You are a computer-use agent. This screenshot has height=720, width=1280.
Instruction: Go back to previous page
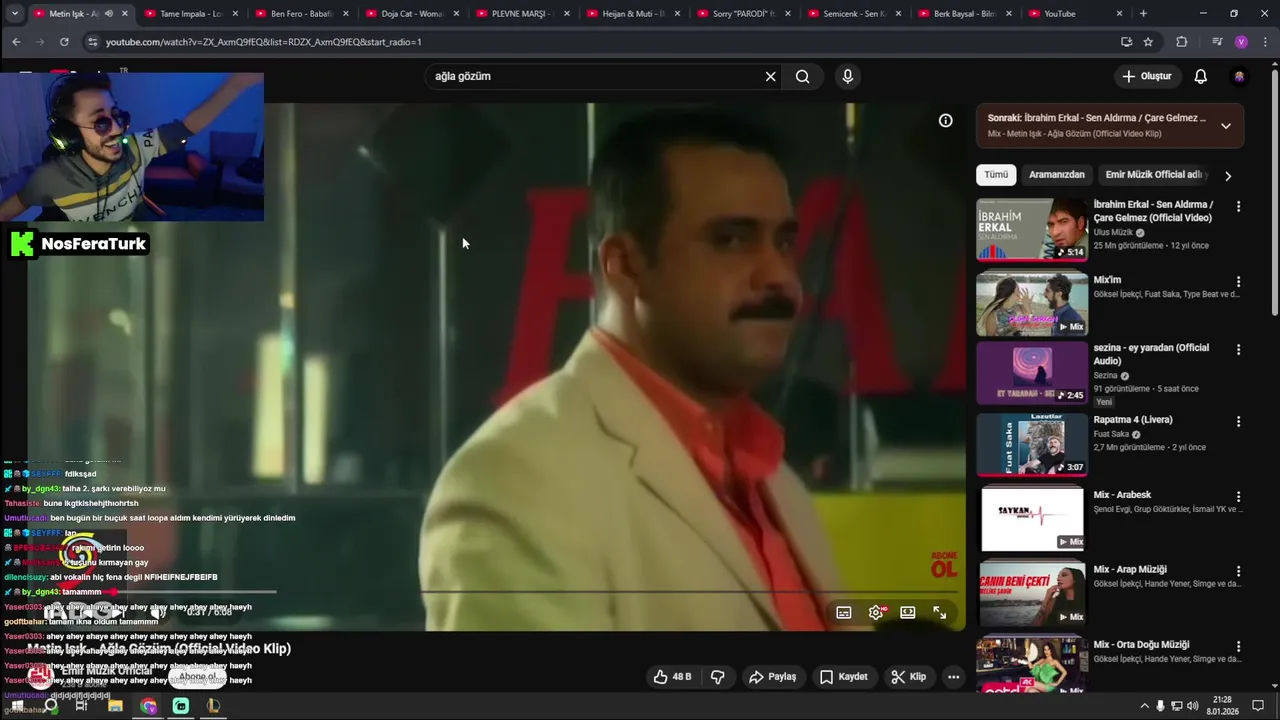coord(16,42)
